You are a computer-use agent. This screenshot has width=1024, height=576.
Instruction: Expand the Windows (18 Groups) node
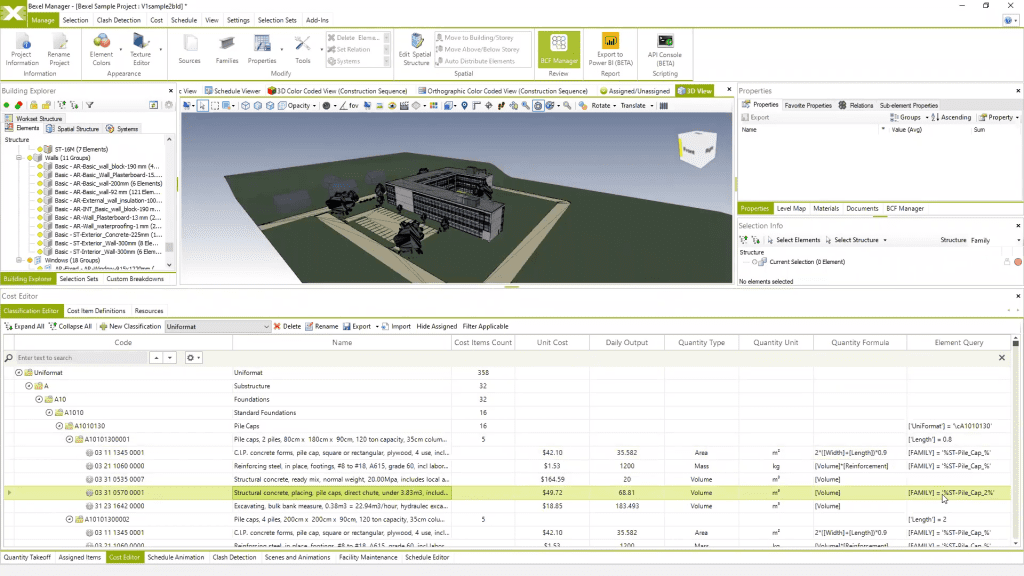tap(20, 261)
